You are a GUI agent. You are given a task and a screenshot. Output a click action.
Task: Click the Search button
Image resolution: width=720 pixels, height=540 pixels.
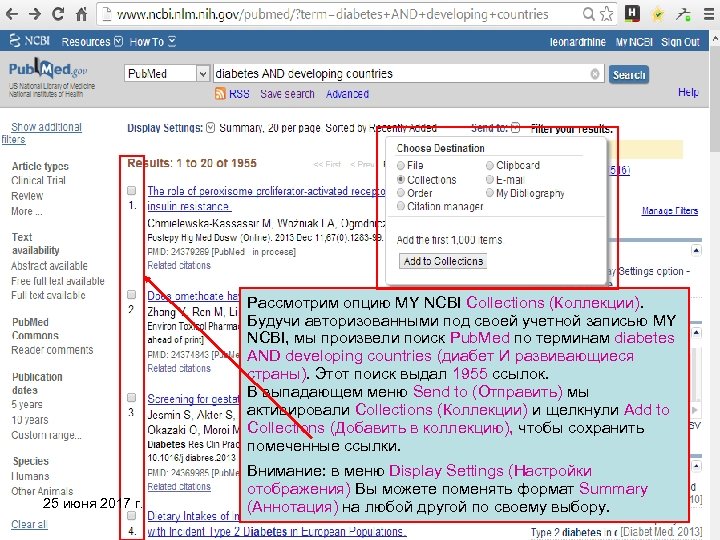pos(629,74)
